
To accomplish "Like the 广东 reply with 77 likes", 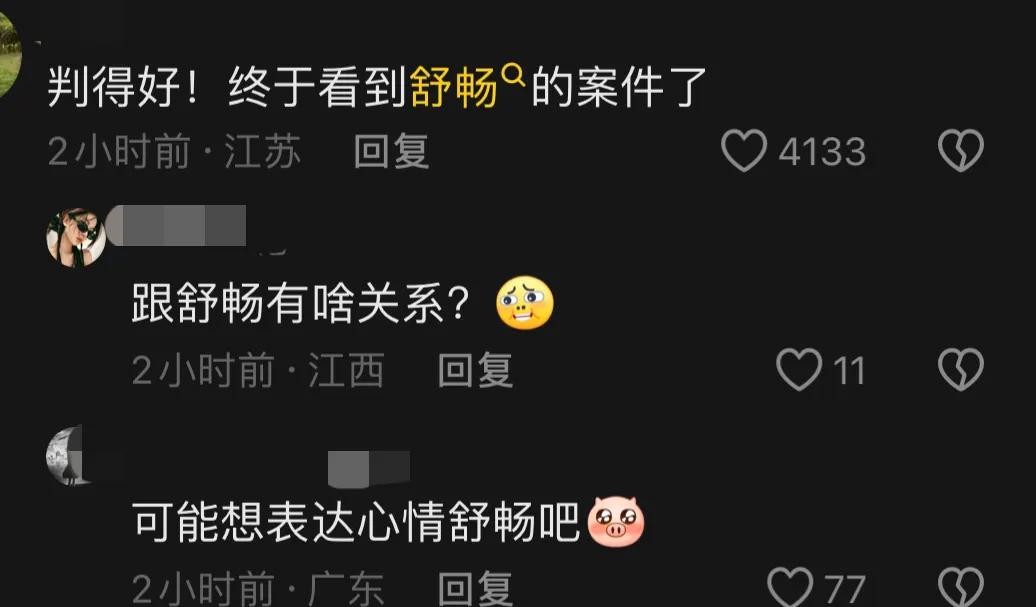I will tap(790, 587).
